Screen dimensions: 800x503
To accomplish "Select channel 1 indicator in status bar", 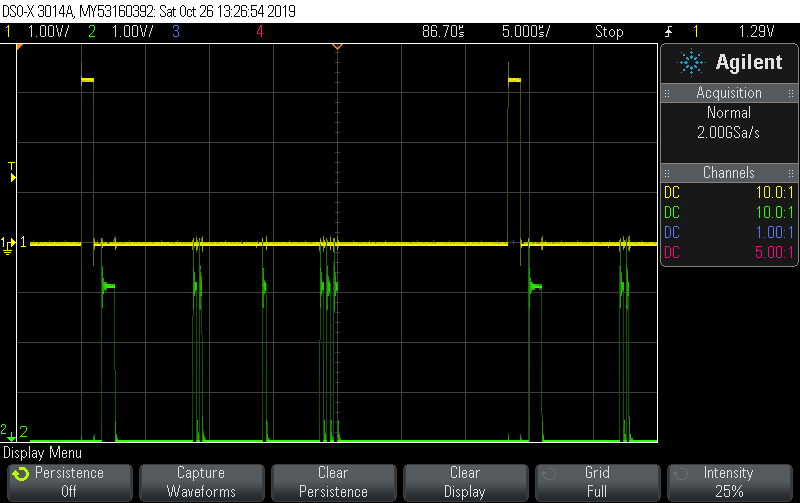I will pos(8,32).
